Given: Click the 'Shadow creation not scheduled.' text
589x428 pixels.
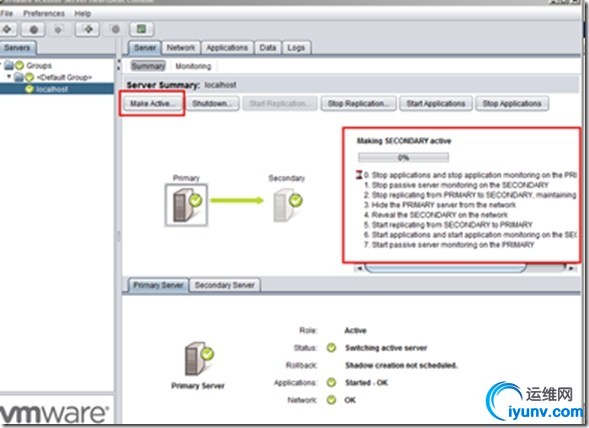Looking at the screenshot, I should point(401,365).
